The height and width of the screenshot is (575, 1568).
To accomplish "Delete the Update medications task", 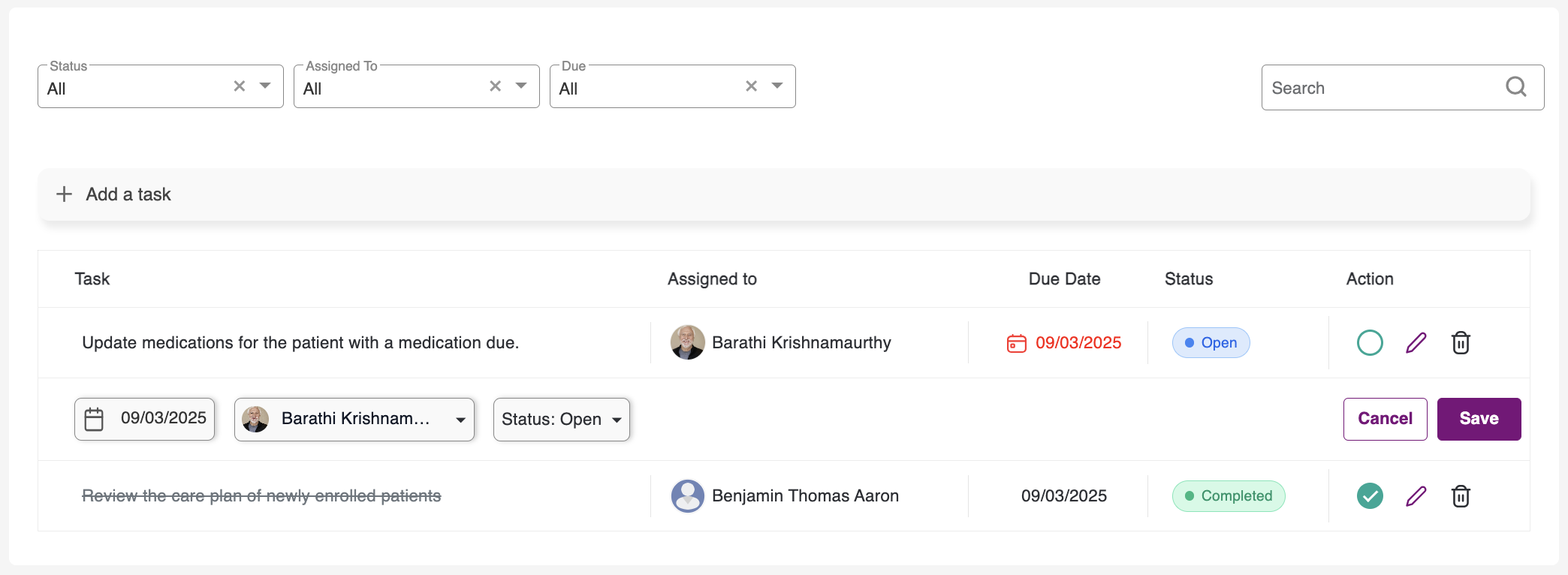I will pyautogui.click(x=1461, y=343).
